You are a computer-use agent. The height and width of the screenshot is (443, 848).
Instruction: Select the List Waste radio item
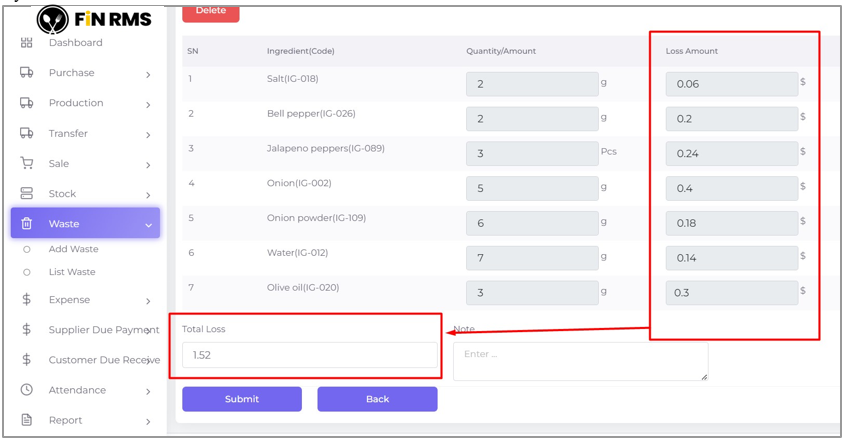27,272
